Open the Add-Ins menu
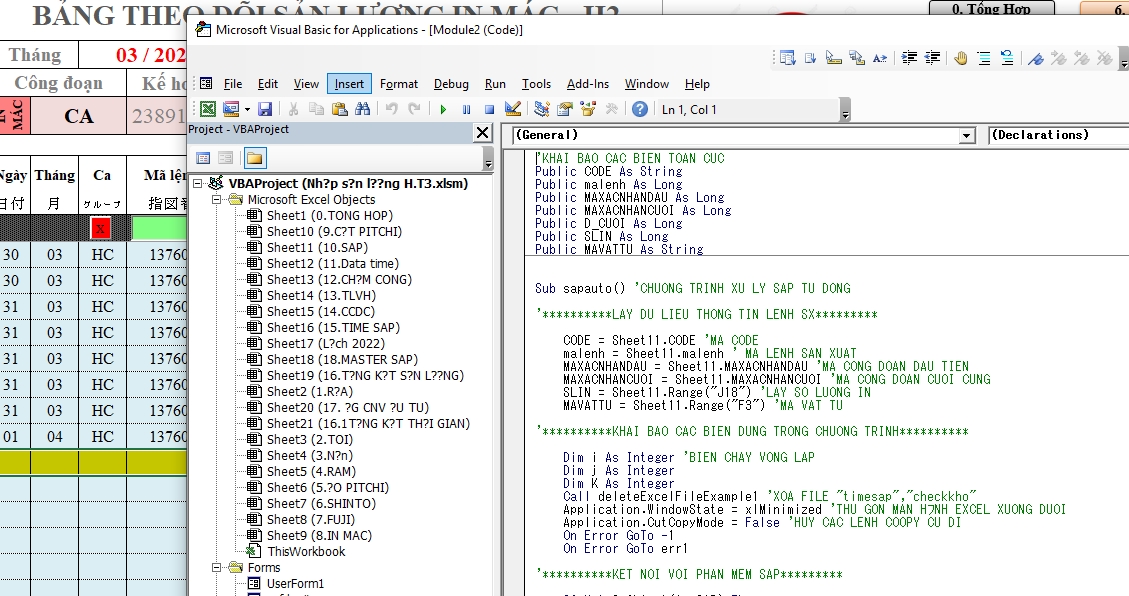1129x596 pixels. click(588, 84)
